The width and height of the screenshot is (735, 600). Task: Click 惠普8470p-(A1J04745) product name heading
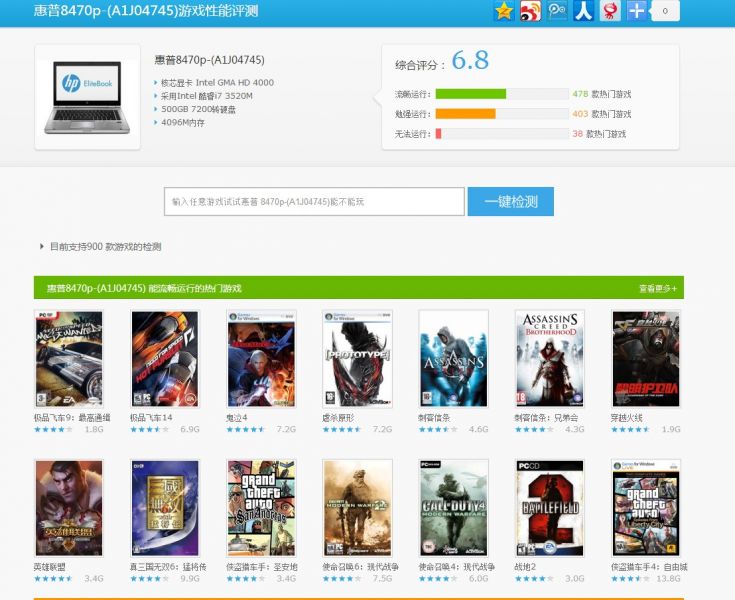(x=210, y=60)
